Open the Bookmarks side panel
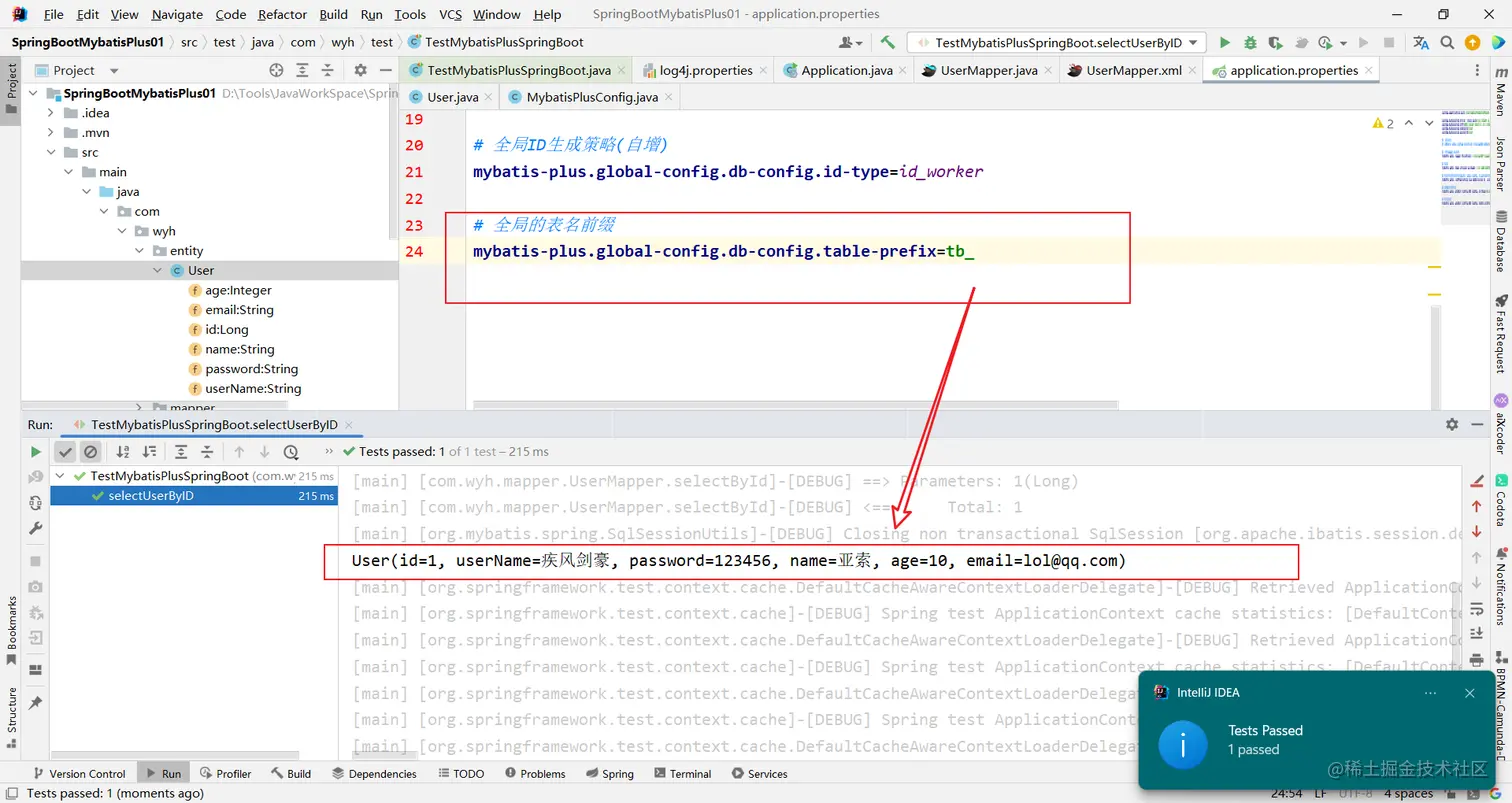This screenshot has height=803, width=1512. [x=12, y=632]
